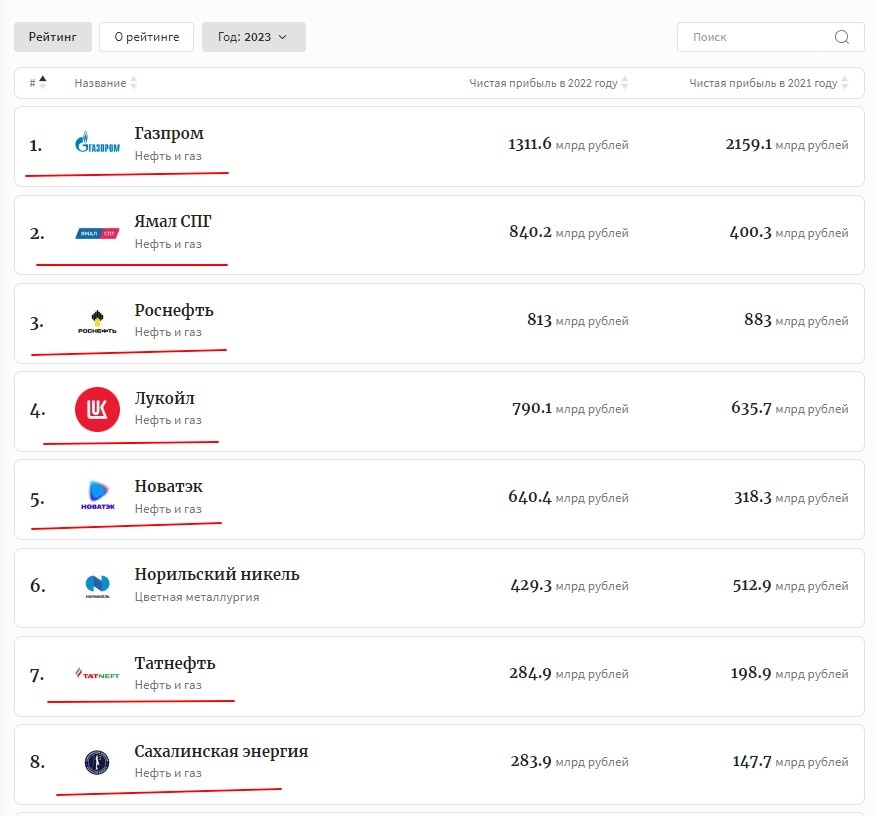Click the Цветная металлургия industry label

(x=197, y=597)
